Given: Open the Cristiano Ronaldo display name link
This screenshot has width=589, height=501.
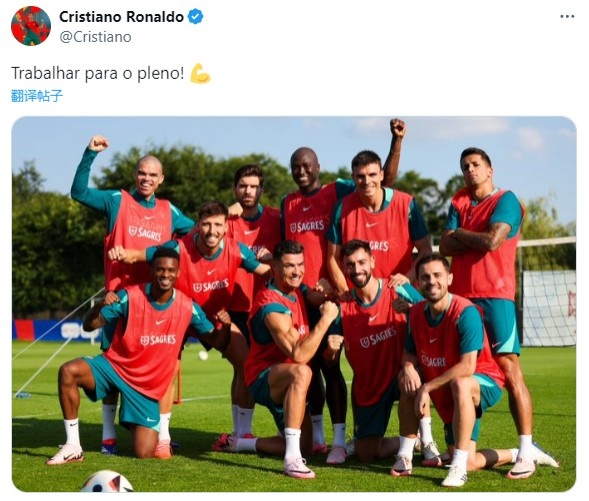Looking at the screenshot, I should 121,17.
